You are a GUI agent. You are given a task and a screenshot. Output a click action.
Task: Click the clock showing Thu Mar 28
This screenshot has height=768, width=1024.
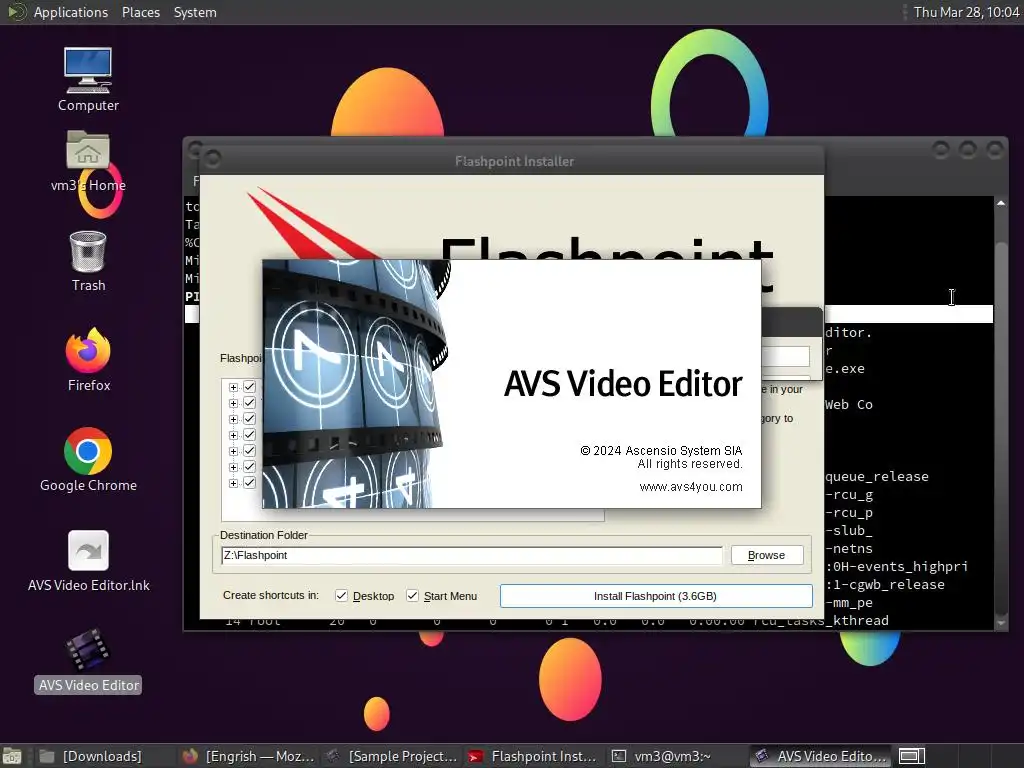(x=966, y=12)
